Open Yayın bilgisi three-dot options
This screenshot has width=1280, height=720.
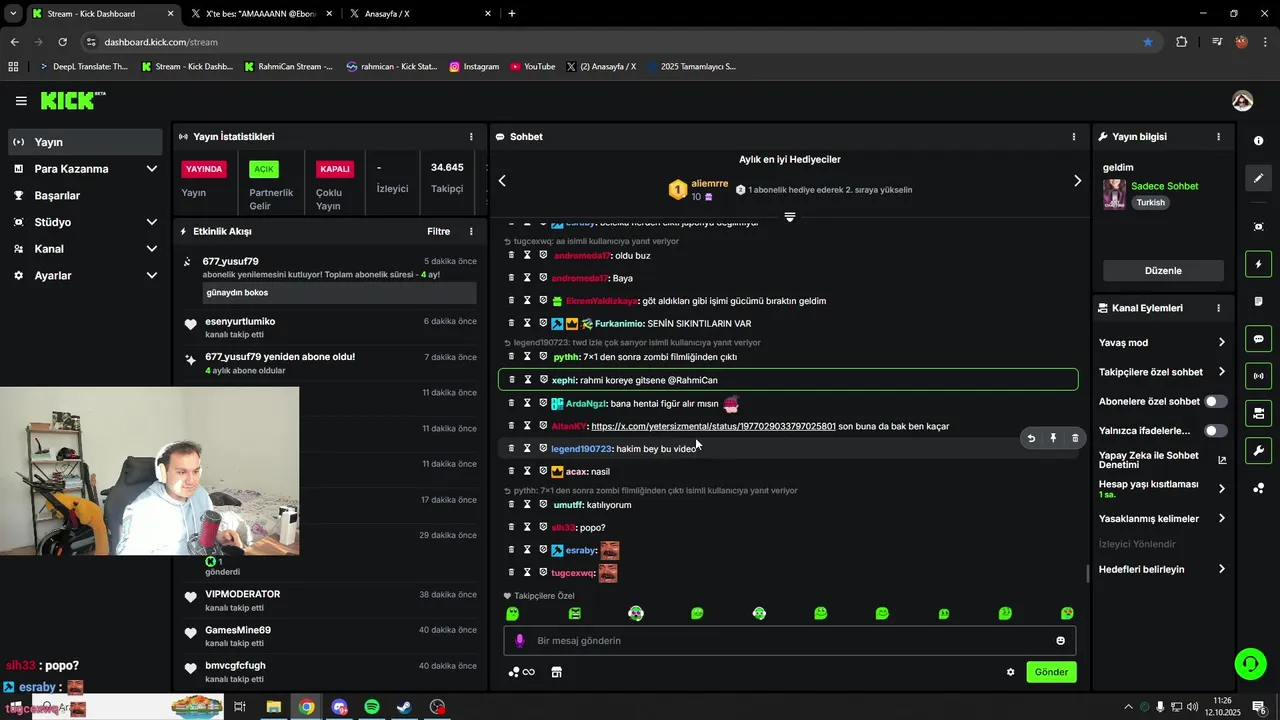[x=1218, y=137]
